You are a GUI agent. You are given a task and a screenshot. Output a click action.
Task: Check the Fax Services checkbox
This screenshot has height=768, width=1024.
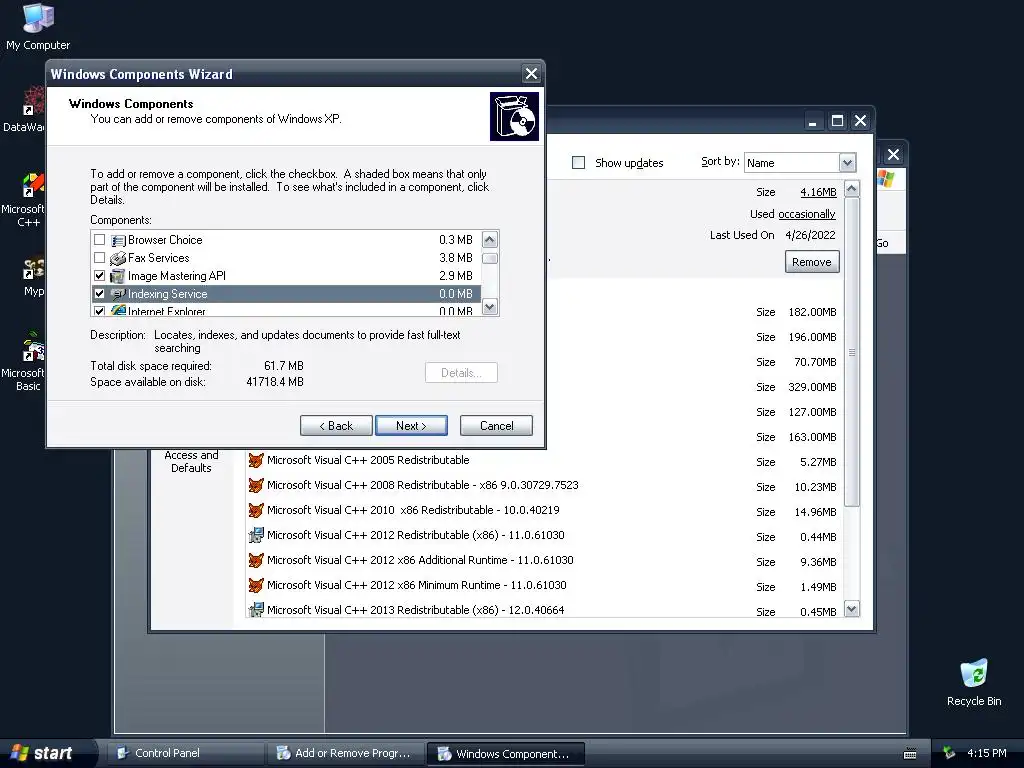(99, 258)
